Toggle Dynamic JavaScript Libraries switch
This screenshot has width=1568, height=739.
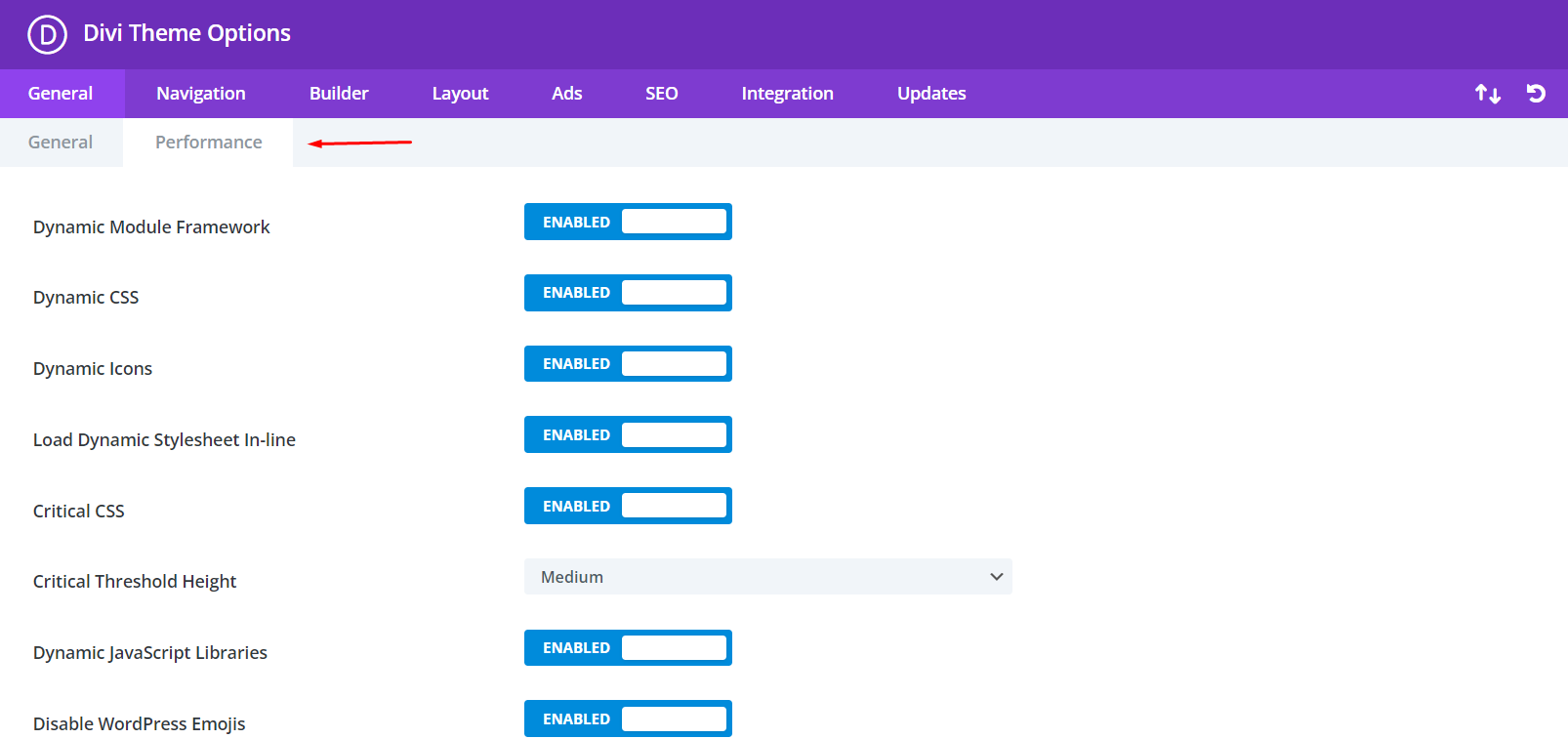pyautogui.click(x=628, y=648)
